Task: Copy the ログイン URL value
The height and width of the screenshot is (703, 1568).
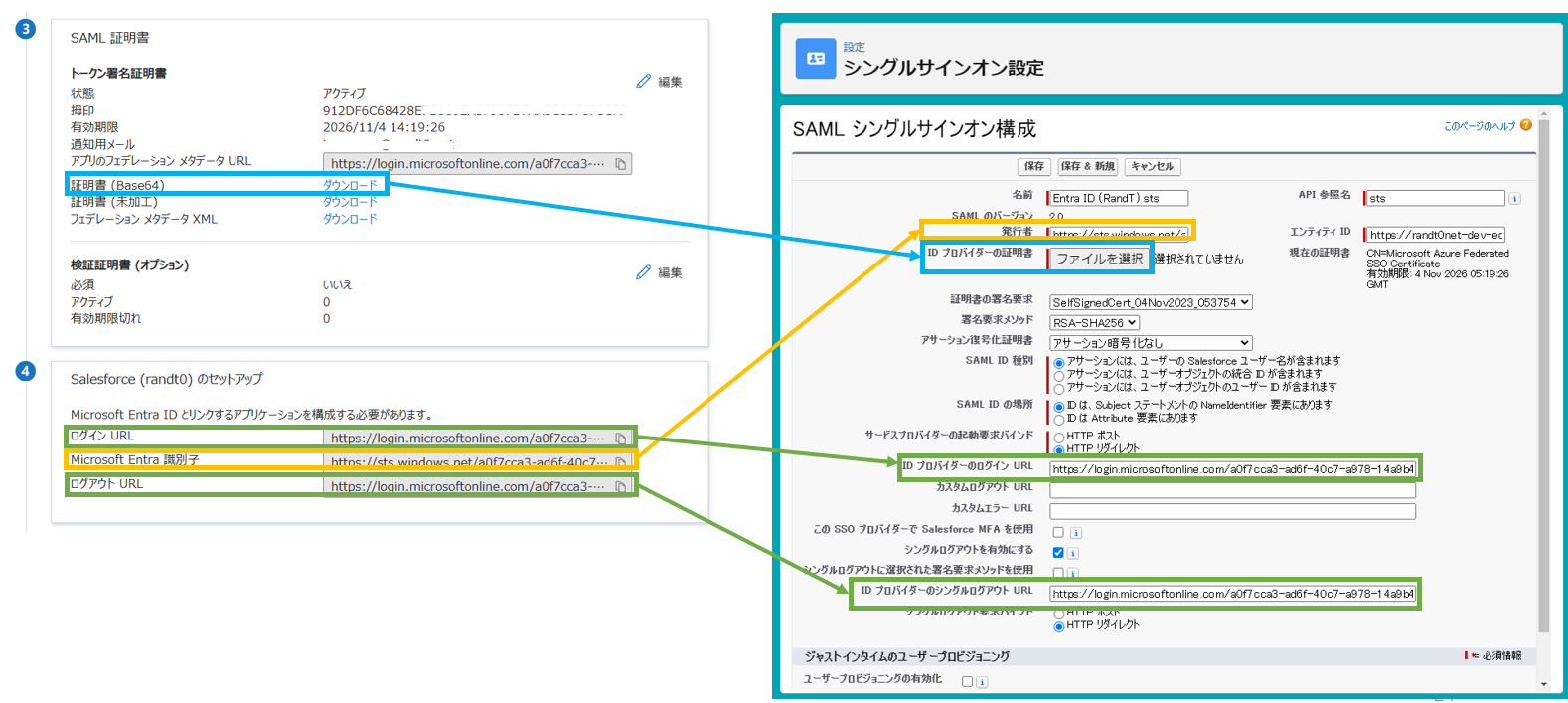Action: click(621, 439)
